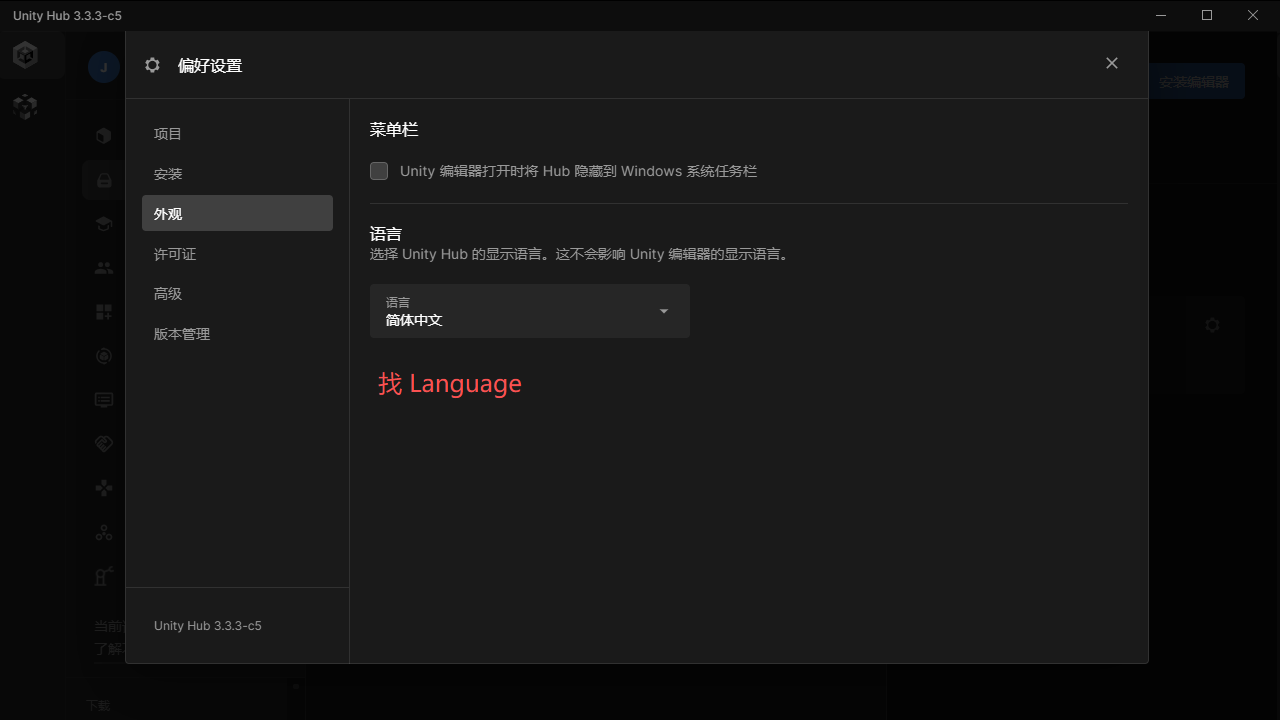Close the preferences dialog with the X
The image size is (1280, 720).
[1111, 63]
